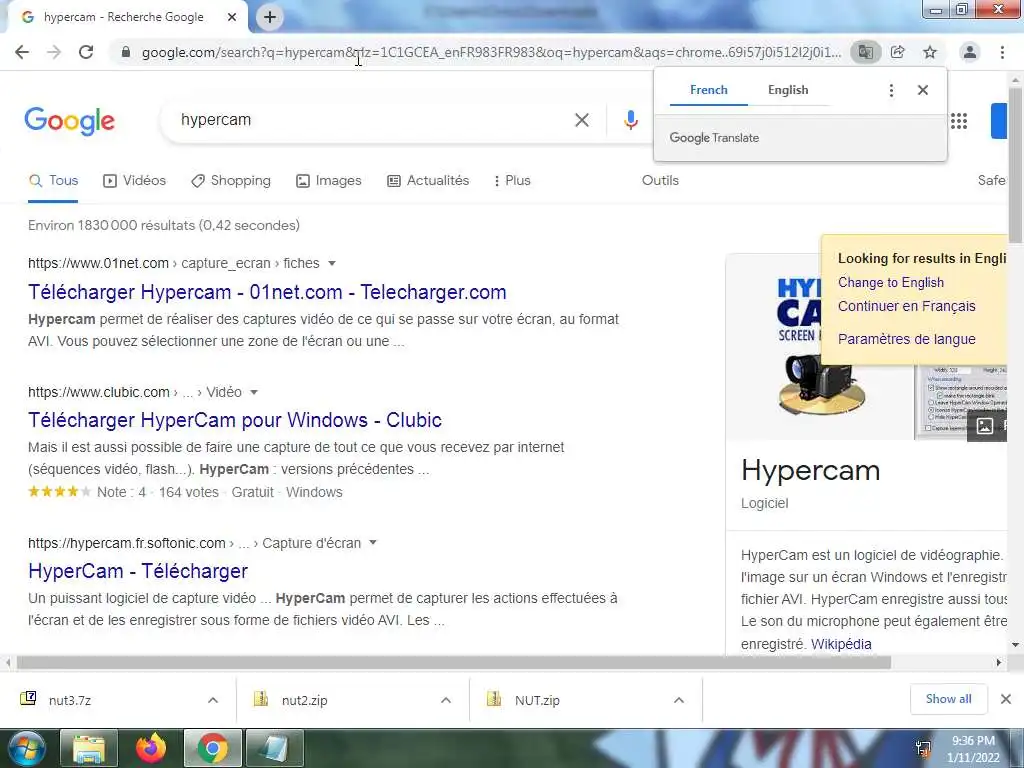
Task: Open the Wikipédia link
Action: click(841, 644)
